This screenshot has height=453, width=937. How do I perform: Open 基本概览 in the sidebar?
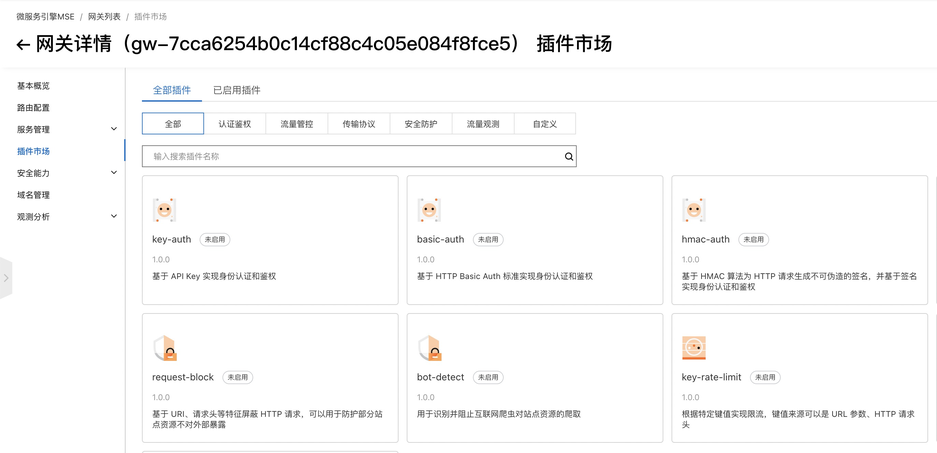33,86
